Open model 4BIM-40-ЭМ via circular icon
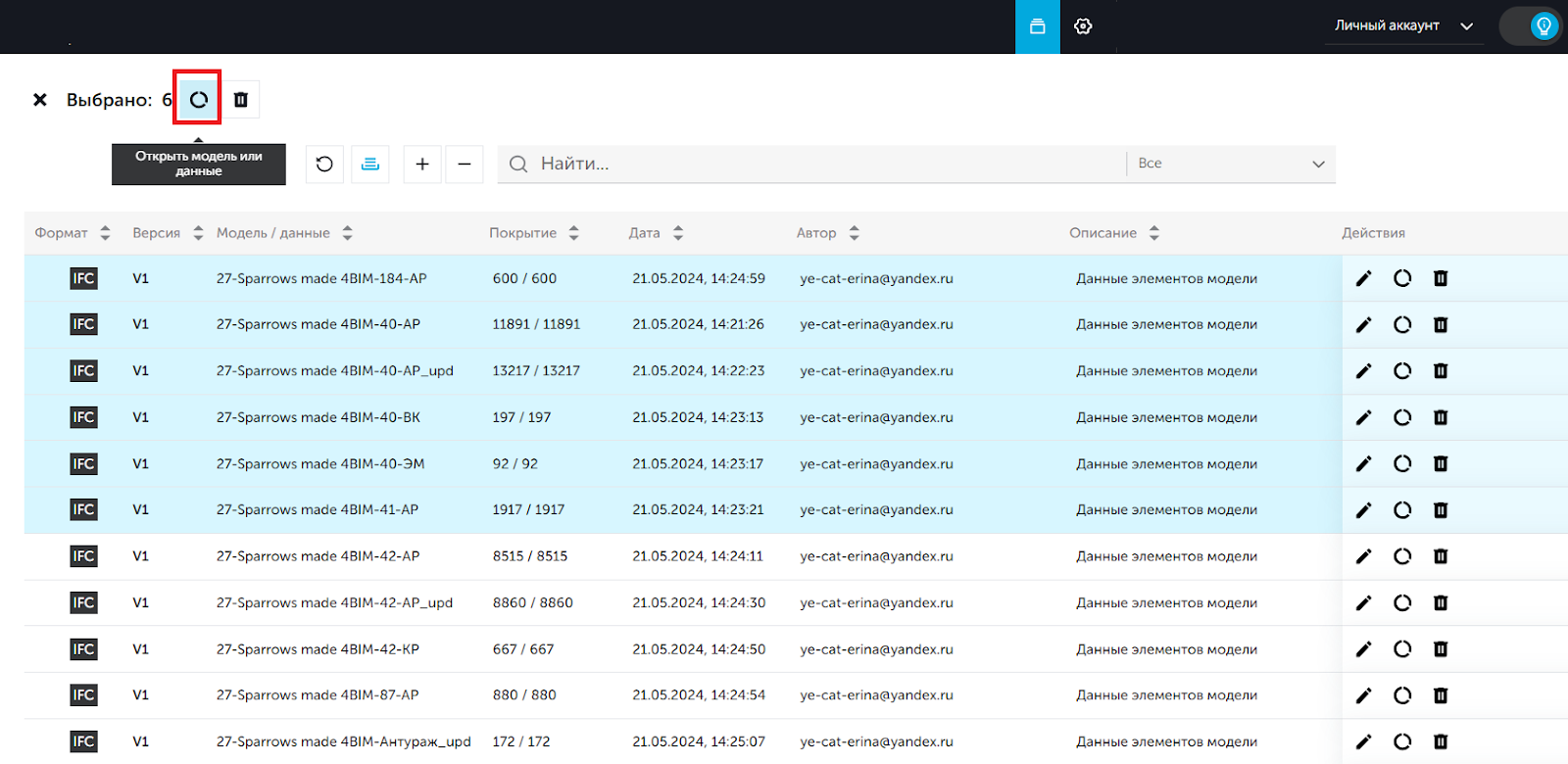Screen dimensions: 1568x764 [1402, 463]
